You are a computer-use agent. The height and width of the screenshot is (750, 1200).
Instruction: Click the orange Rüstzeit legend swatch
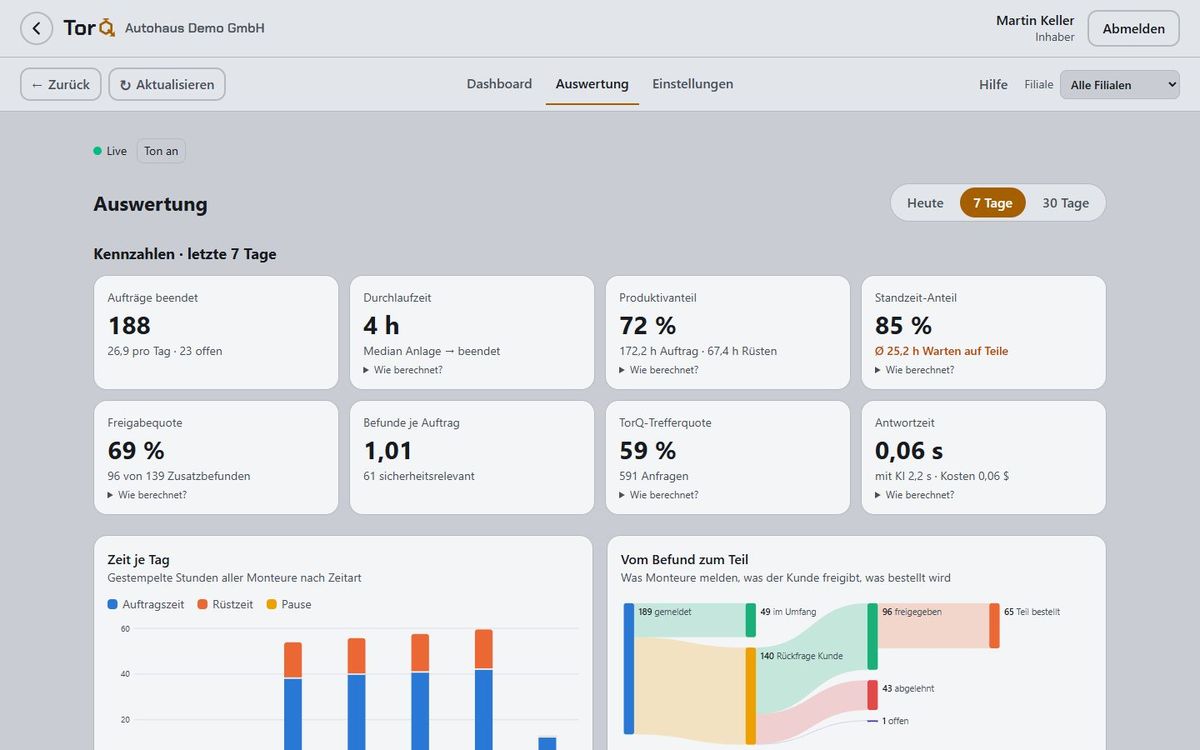click(203, 604)
